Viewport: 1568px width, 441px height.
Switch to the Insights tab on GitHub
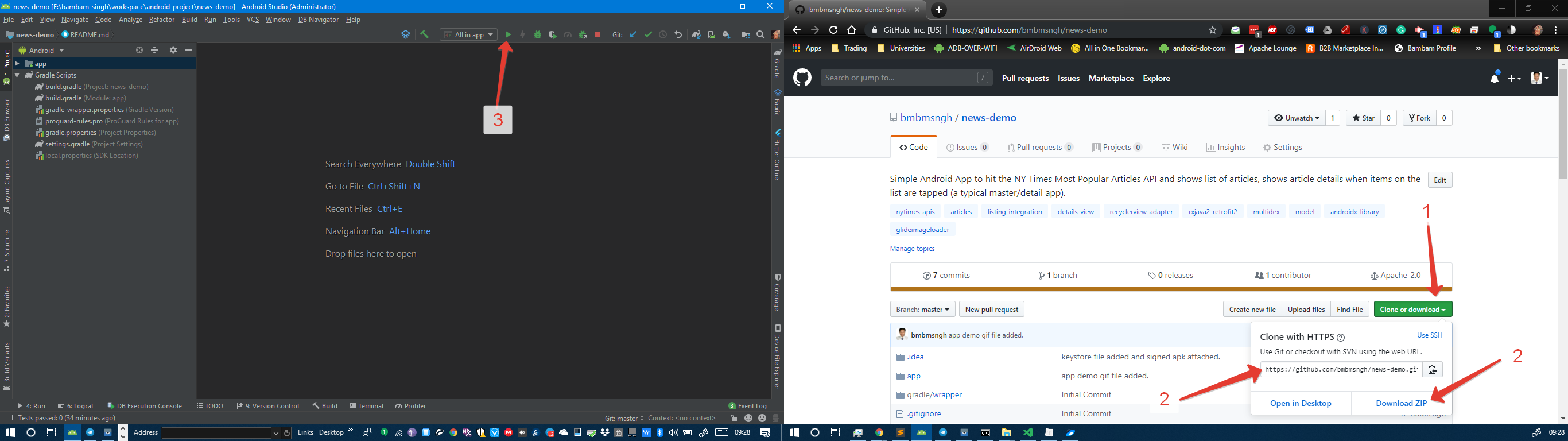[x=1225, y=148]
